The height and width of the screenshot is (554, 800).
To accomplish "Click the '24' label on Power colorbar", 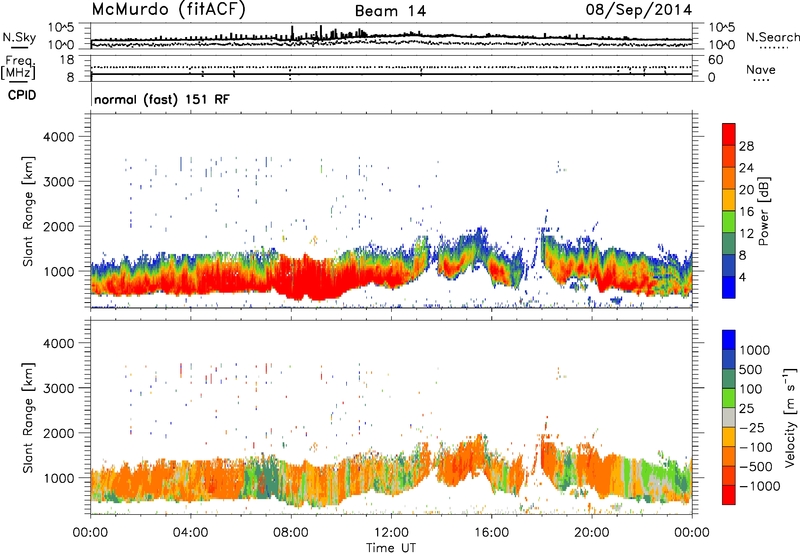I will click(x=746, y=168).
